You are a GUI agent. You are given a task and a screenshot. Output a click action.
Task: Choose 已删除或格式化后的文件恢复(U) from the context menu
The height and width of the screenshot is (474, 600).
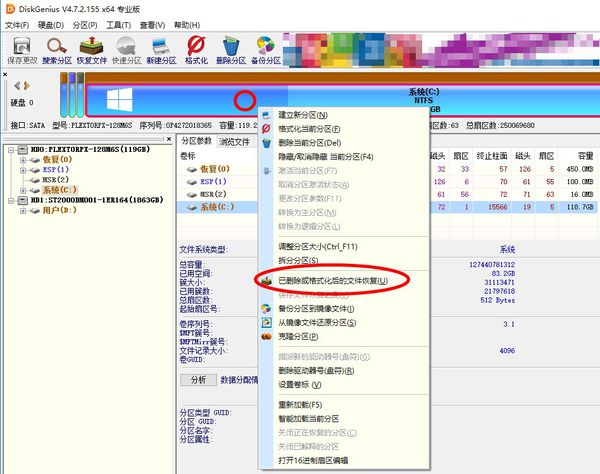tap(333, 281)
